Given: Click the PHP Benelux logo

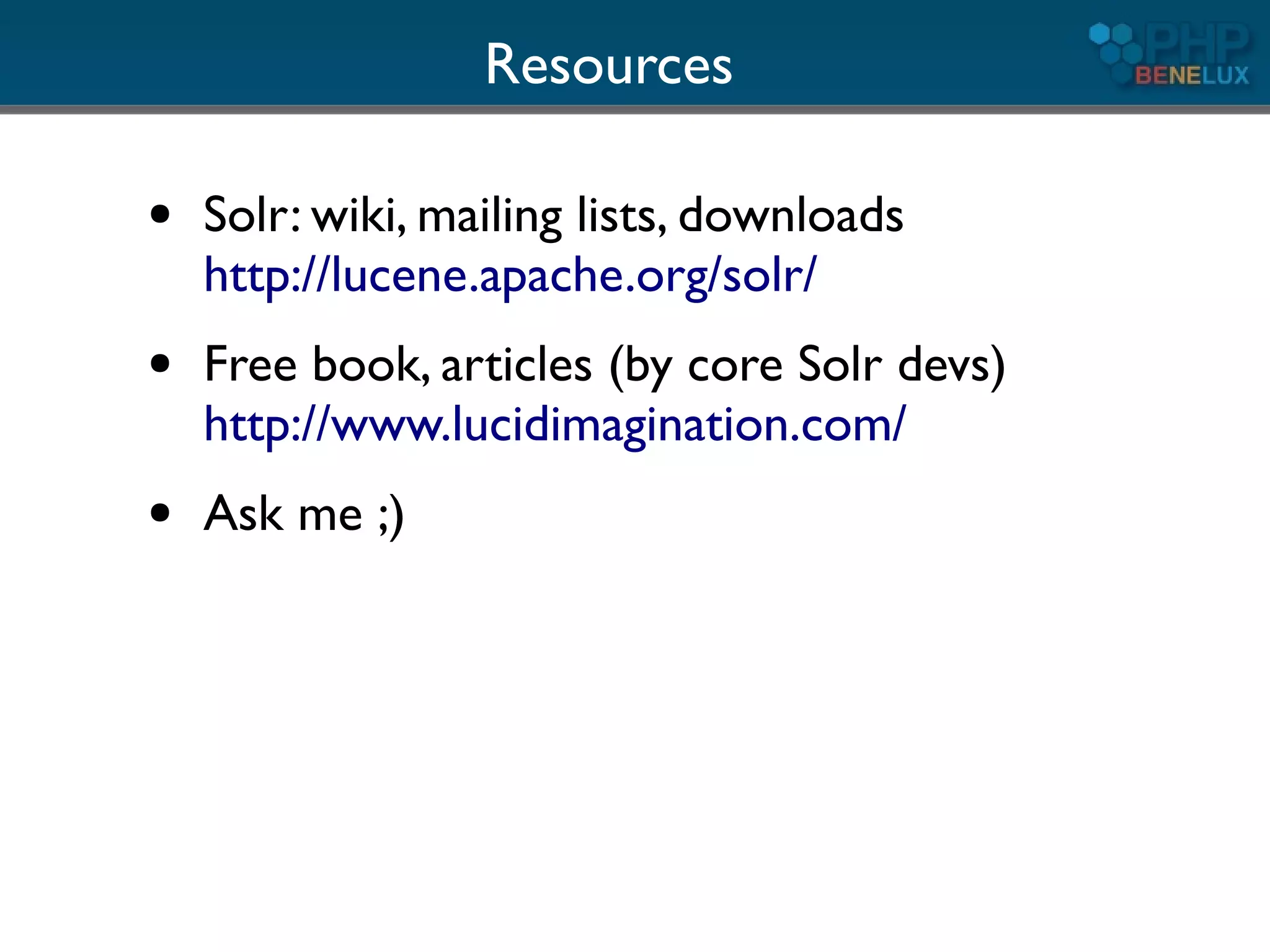Looking at the screenshot, I should pos(1170,55).
